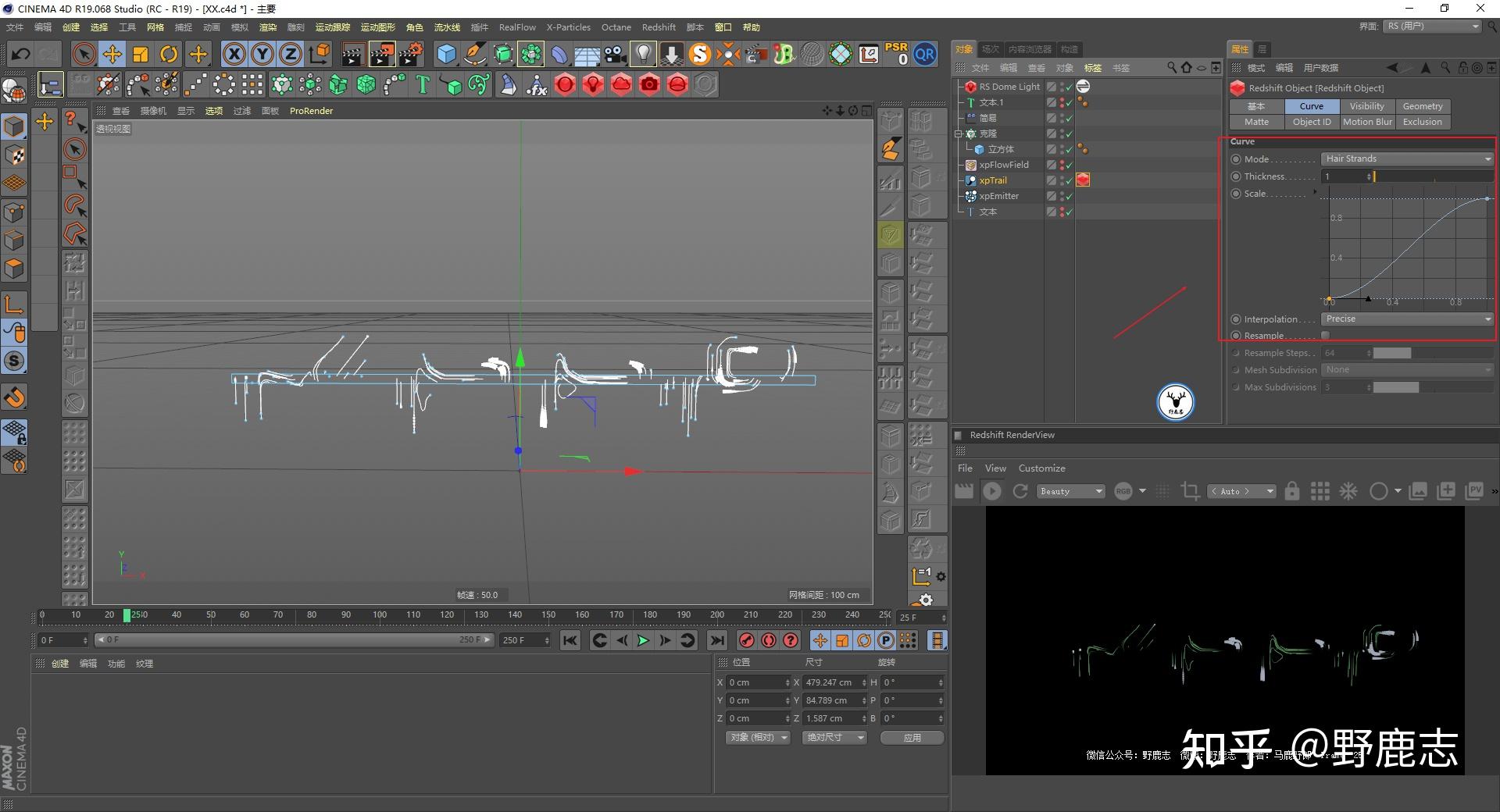This screenshot has height=812, width=1500.
Task: Switch to the Motion Blur tab
Action: click(1366, 122)
